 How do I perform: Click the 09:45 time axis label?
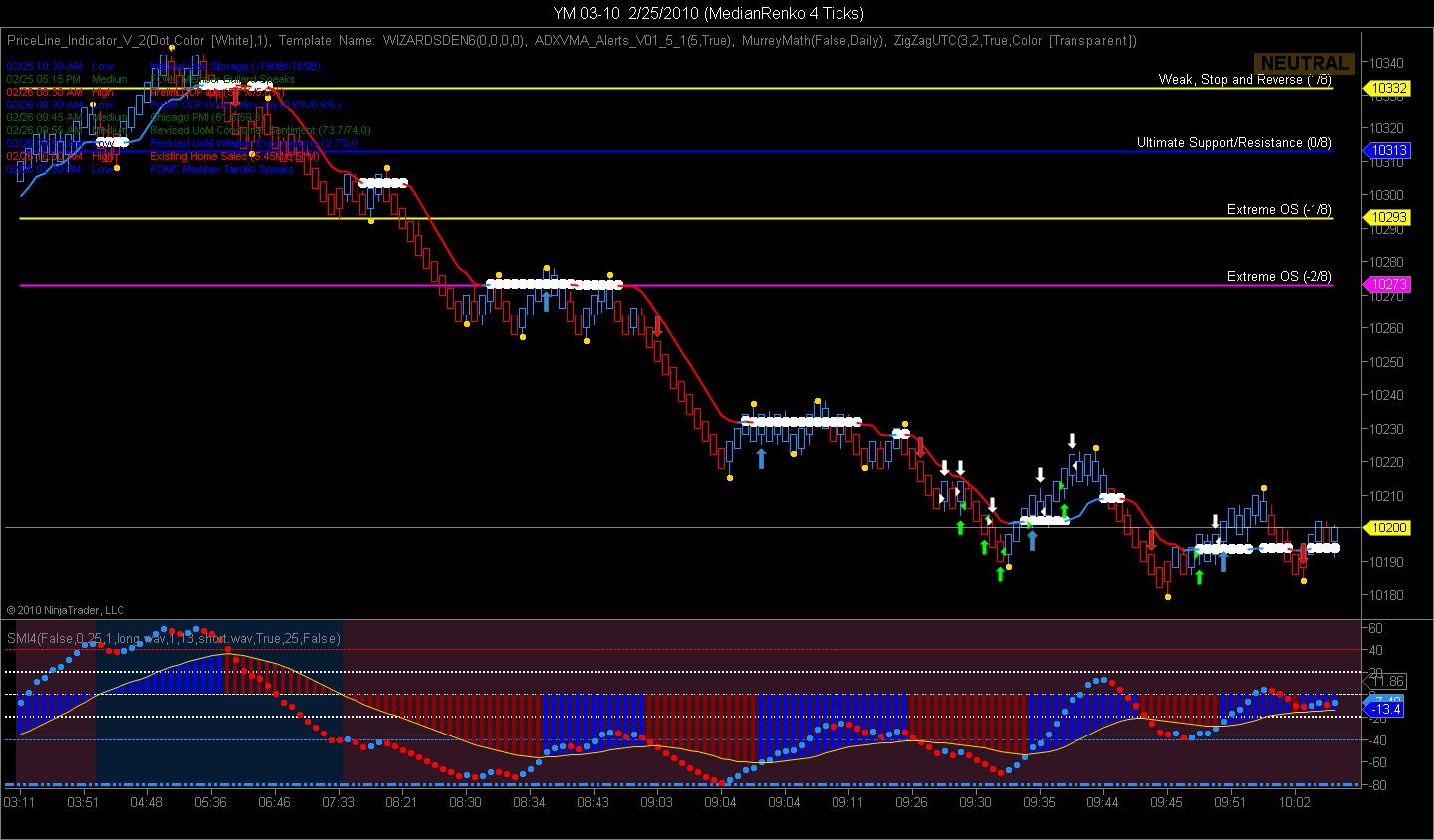tap(1167, 801)
